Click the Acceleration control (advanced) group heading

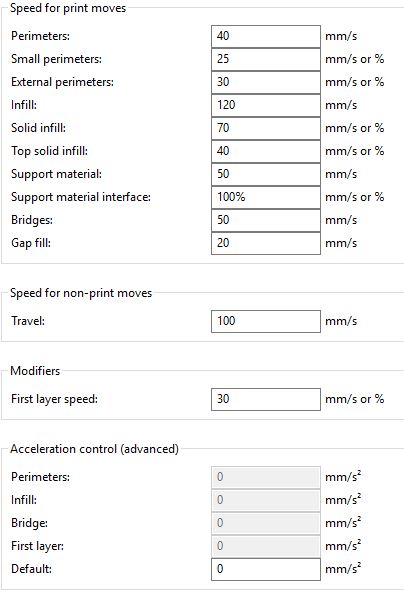(94, 449)
